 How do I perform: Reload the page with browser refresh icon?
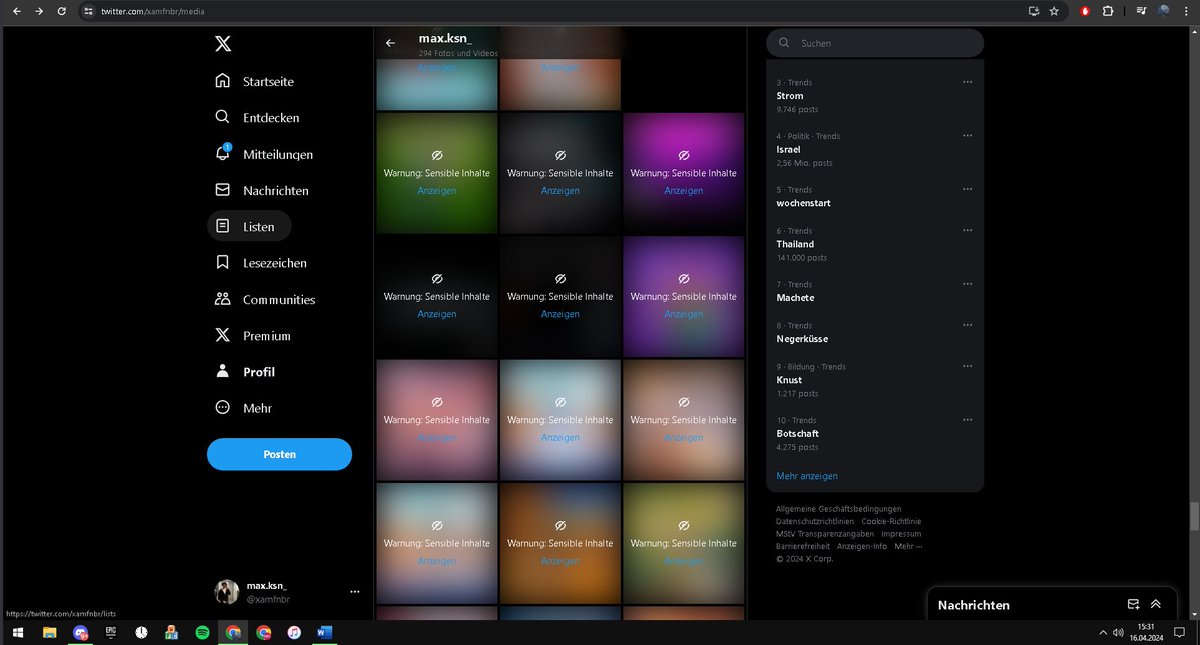62,11
